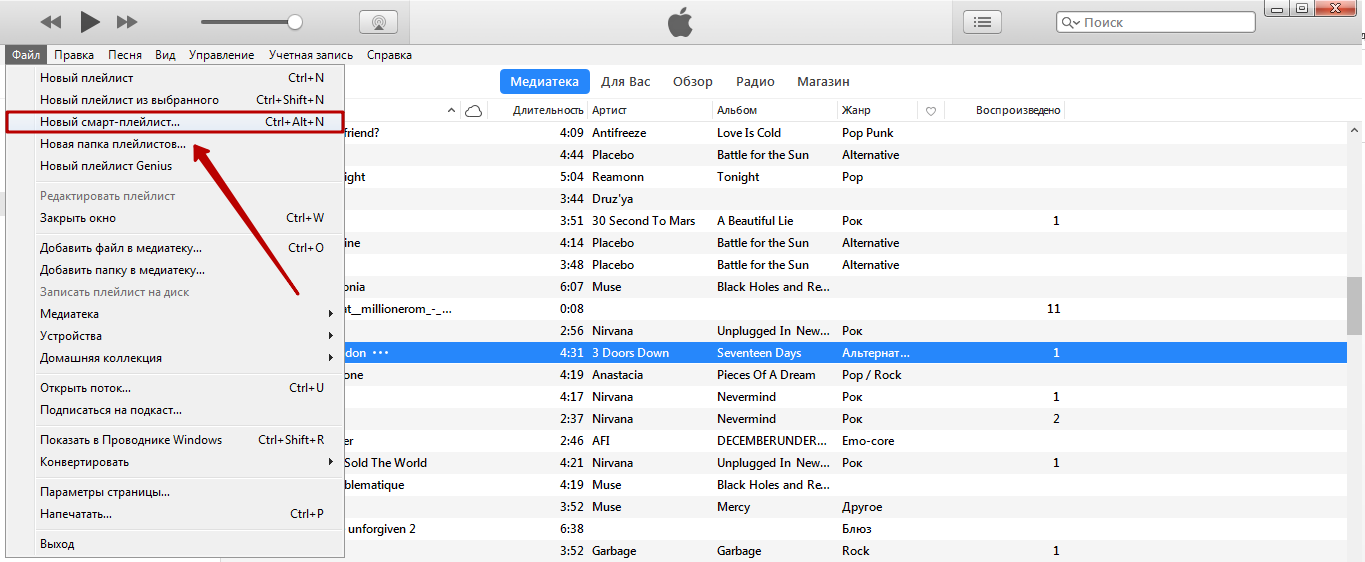Viewport: 1365px width, 562px height.
Task: Open the Правка menu
Action: 74,55
